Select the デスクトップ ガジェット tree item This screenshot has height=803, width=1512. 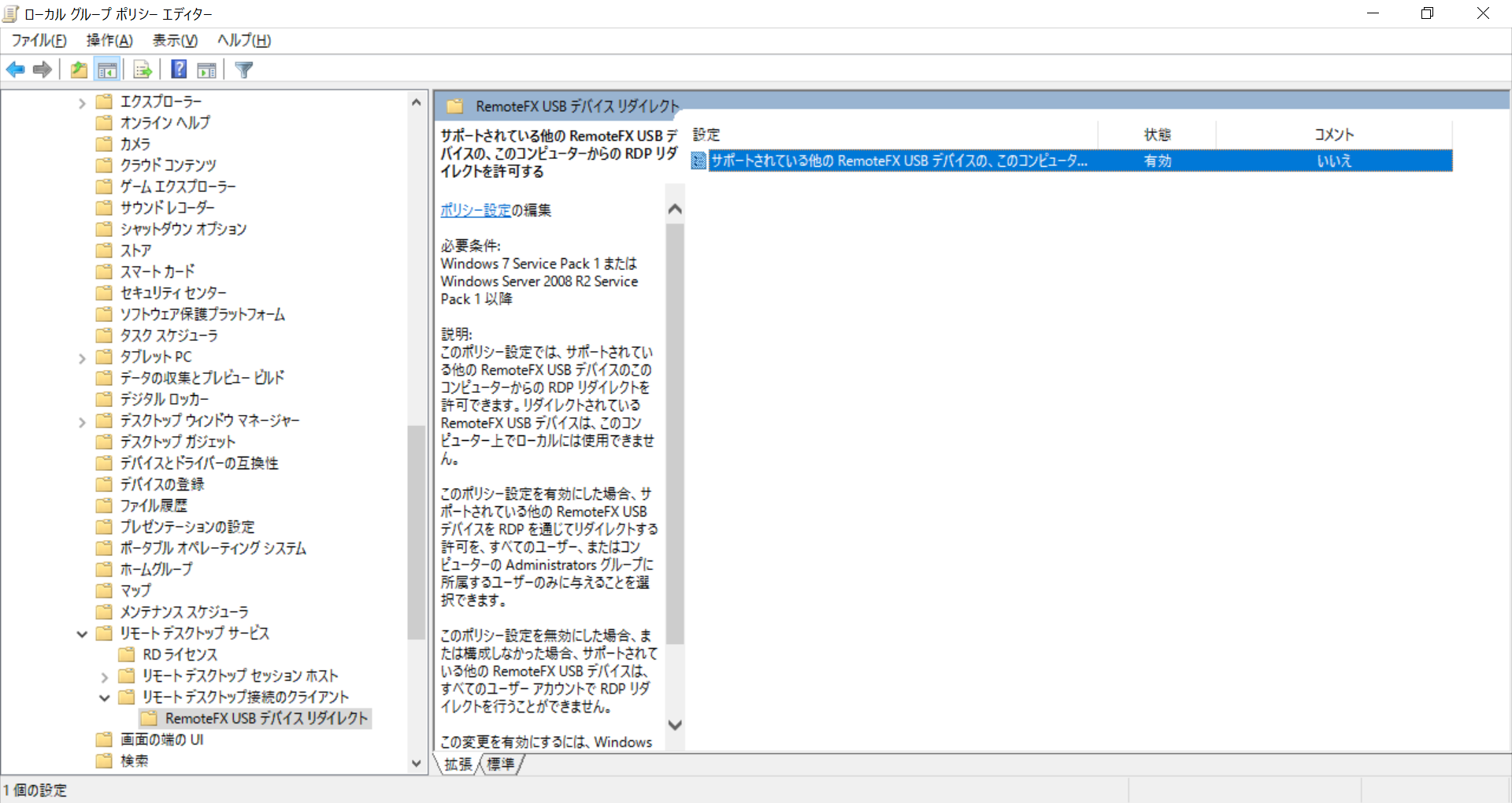[x=177, y=442]
